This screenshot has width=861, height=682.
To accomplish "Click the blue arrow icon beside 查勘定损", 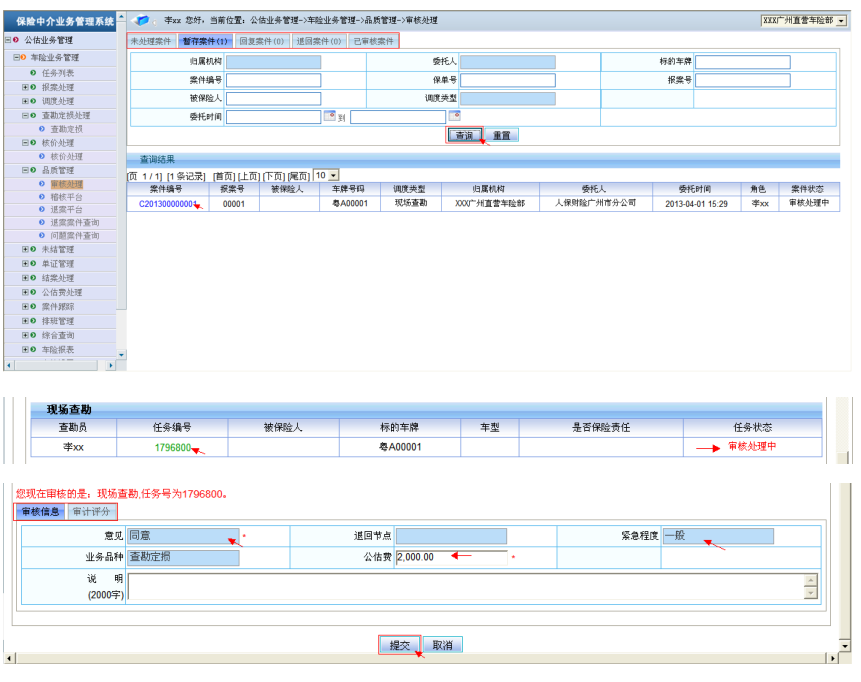I will pyautogui.click(x=42, y=128).
